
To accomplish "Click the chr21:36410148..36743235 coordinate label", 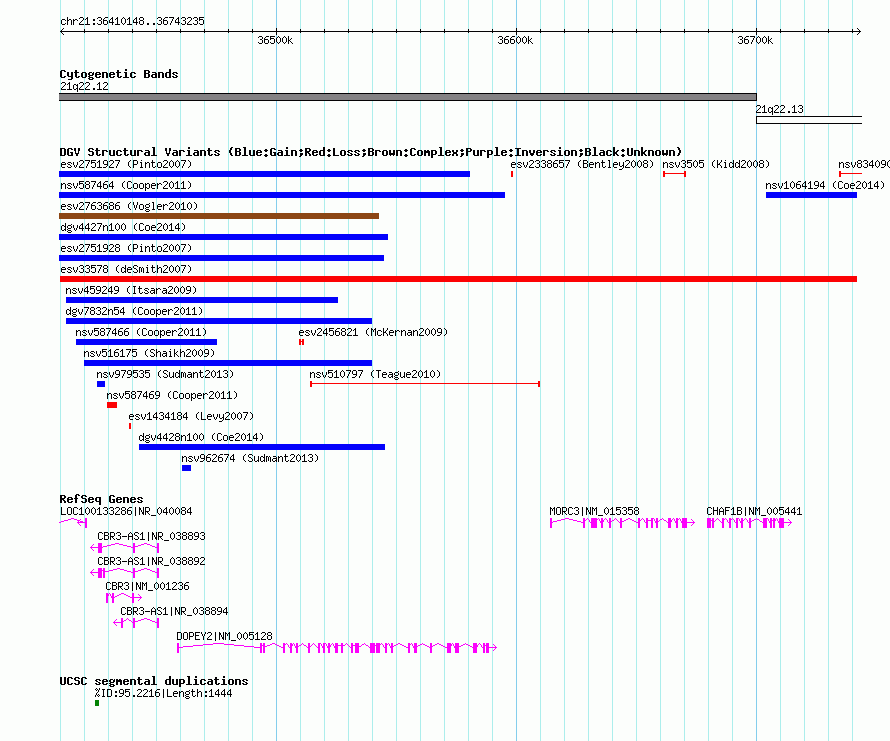I will (132, 21).
